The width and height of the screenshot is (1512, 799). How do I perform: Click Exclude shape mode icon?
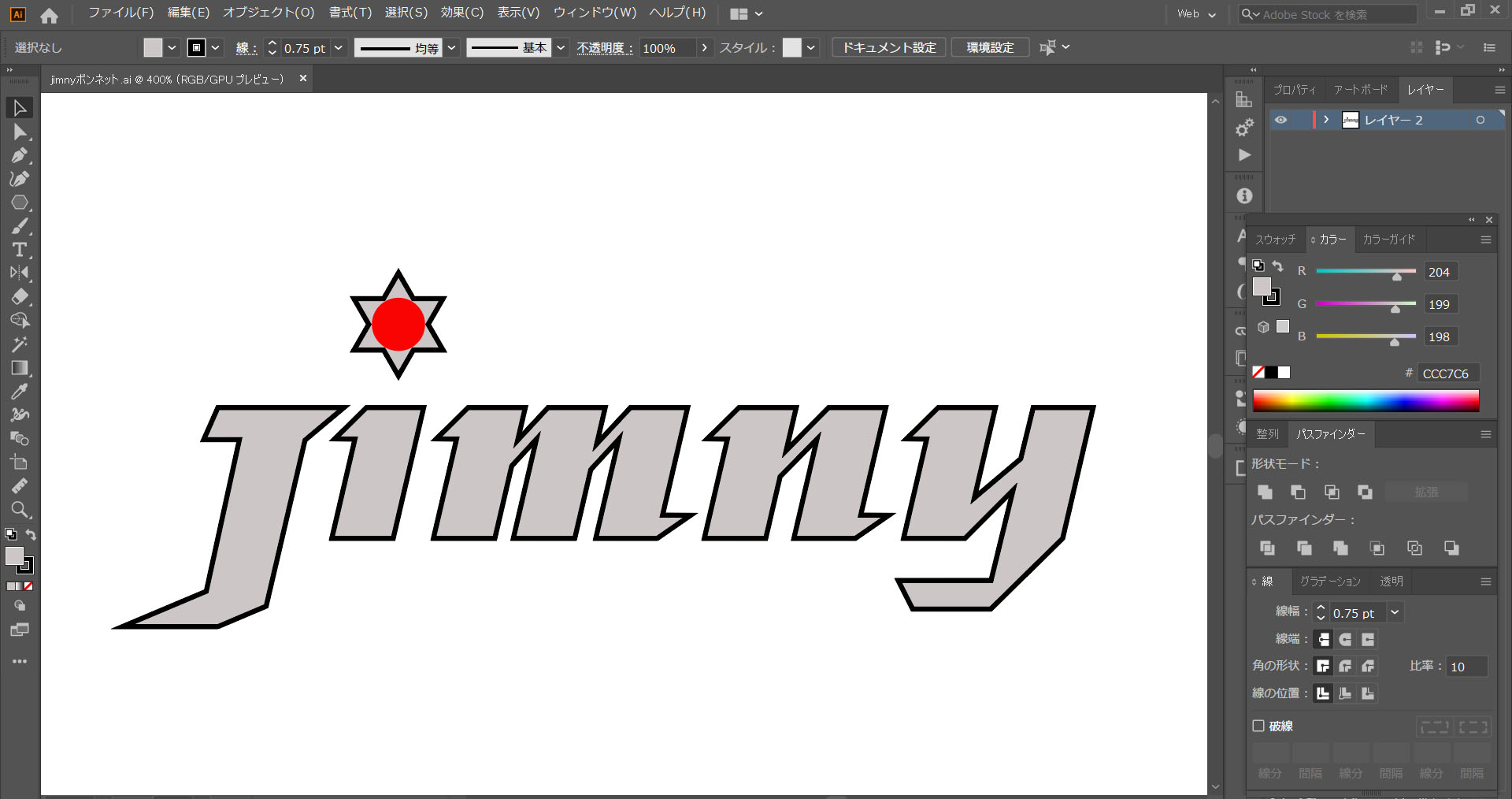click(1365, 492)
